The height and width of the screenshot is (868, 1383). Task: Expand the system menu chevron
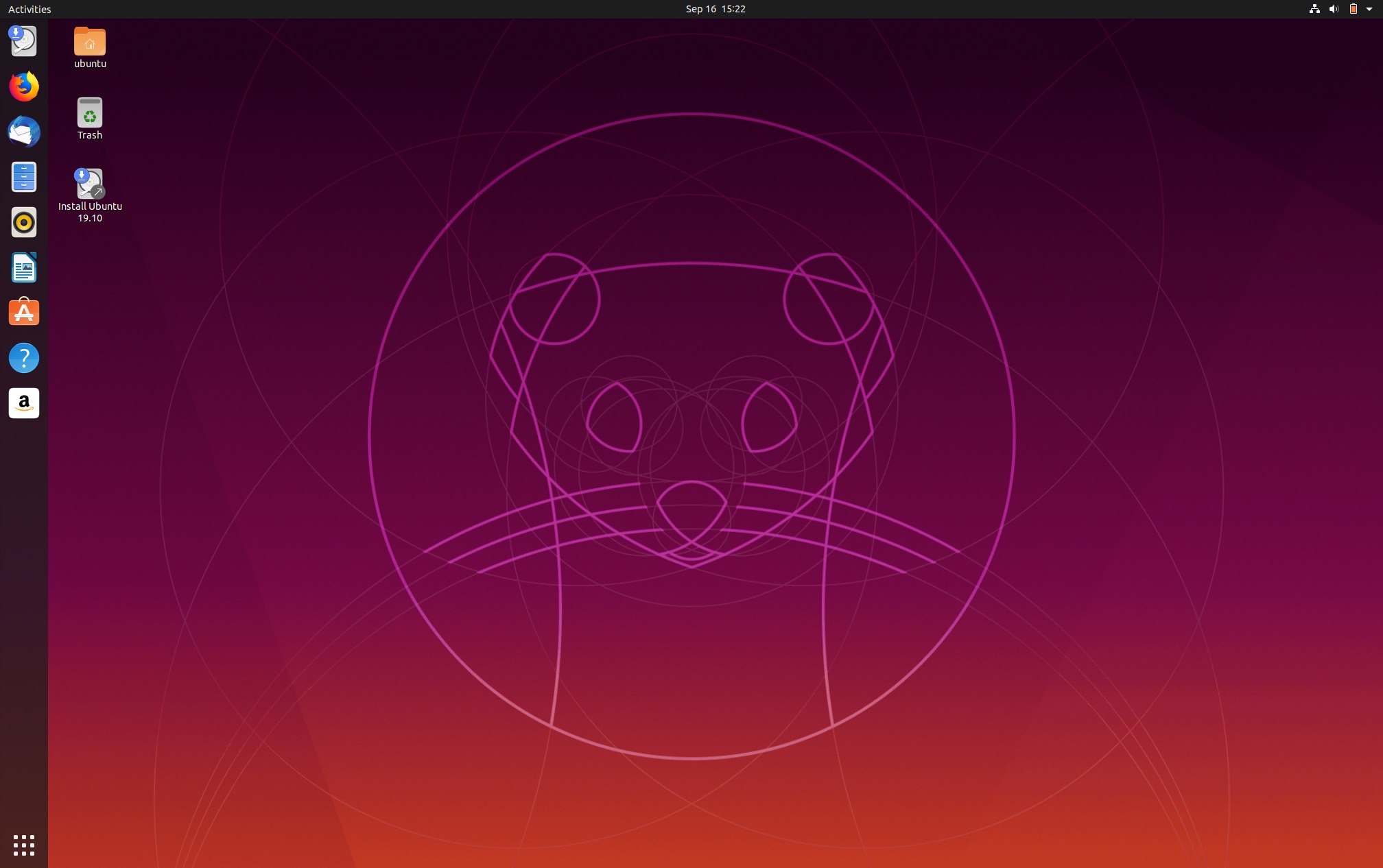(1369, 9)
